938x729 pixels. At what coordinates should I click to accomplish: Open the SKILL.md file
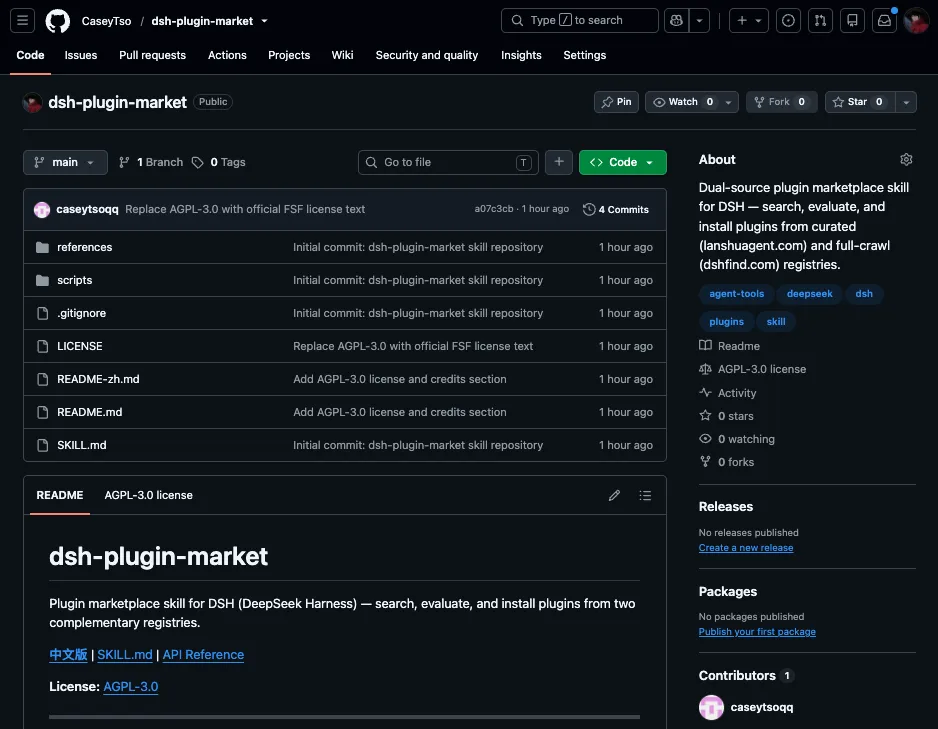coord(82,445)
